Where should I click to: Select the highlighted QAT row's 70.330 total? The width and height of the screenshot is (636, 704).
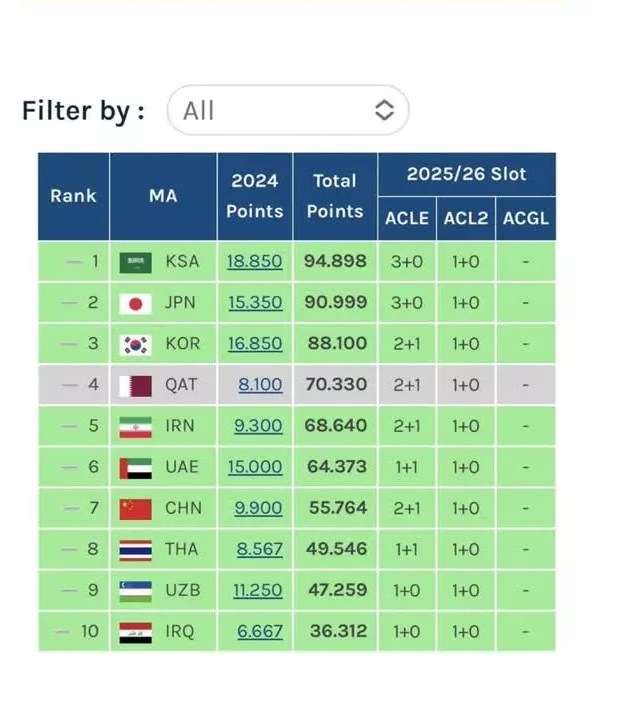(335, 385)
